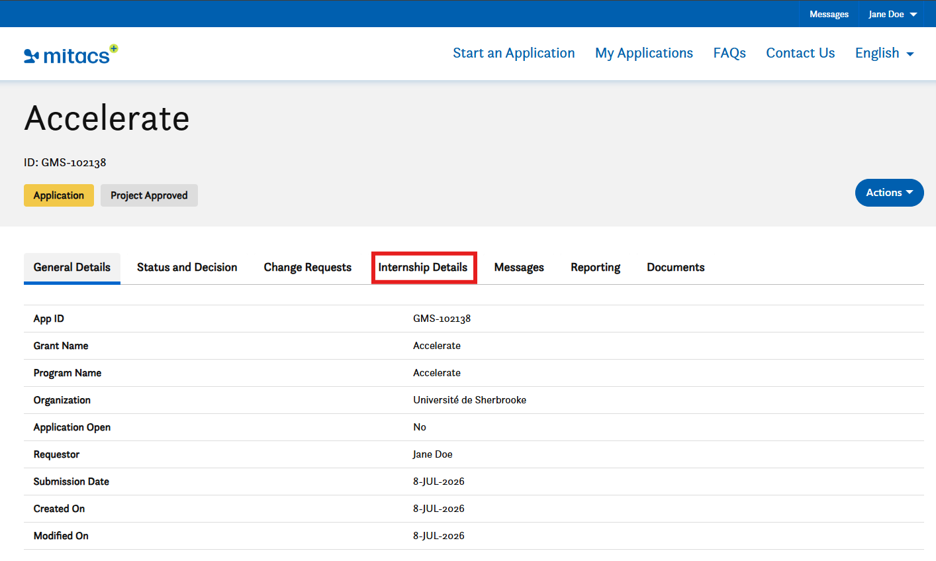Open the Documents tab
936x561 pixels.
pyautogui.click(x=675, y=267)
